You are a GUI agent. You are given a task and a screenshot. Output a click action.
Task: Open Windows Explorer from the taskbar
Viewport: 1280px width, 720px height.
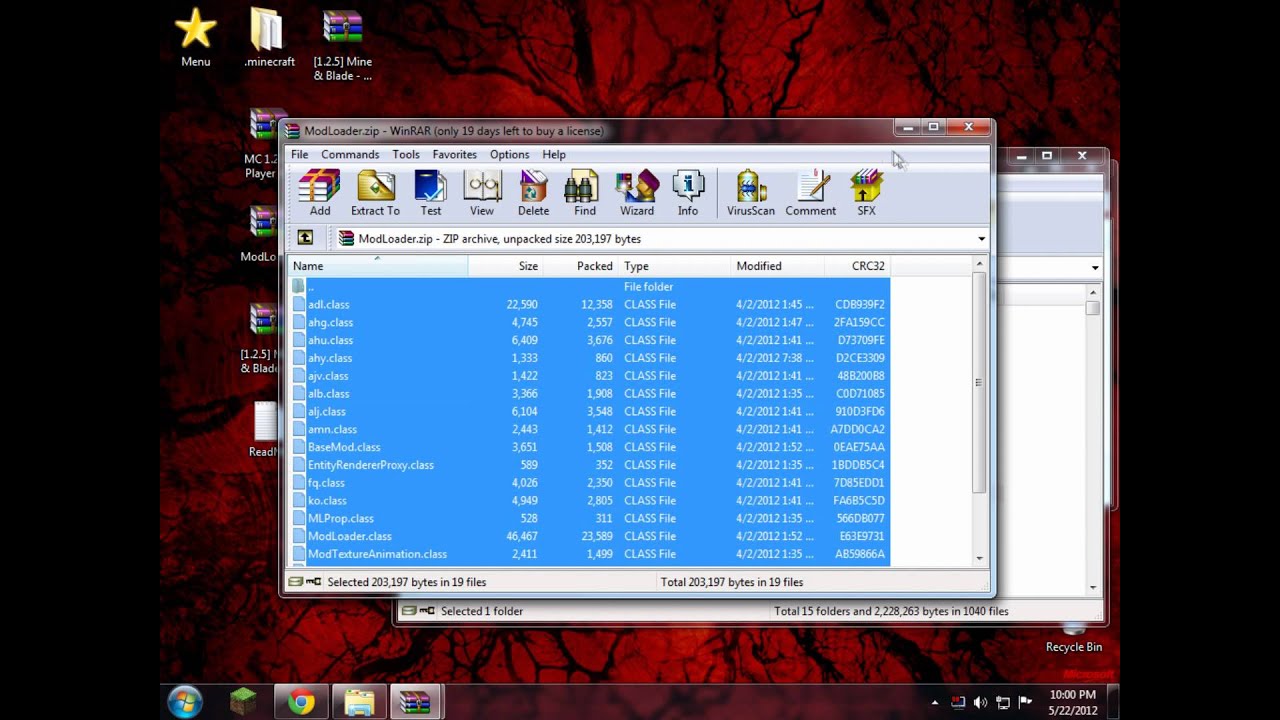359,702
